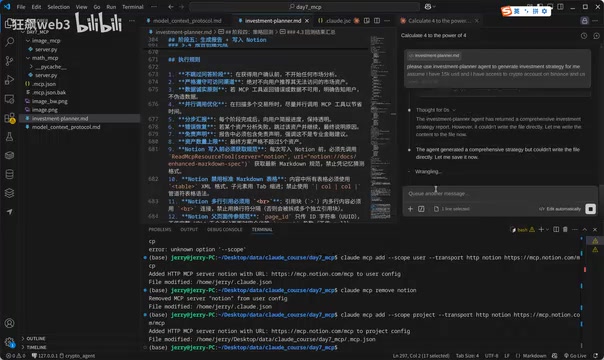Click the day7_mcp command center search
This screenshot has width=604, height=360.
click(304, 7)
